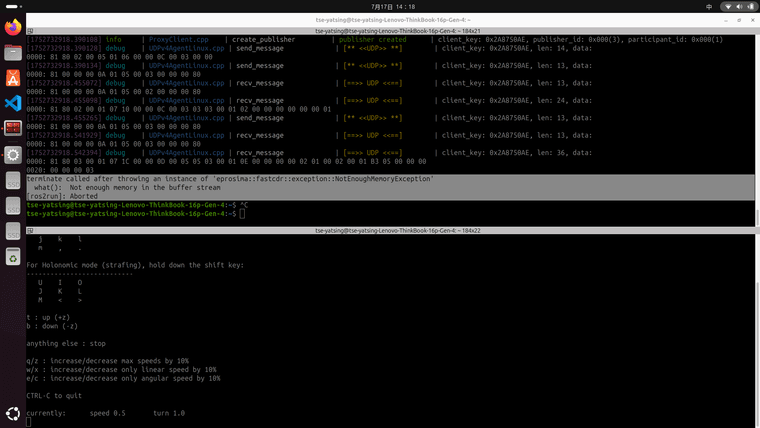The image size is (760, 428).
Task: Click 'turn 1.0' value in lower terminal
Action: pyautogui.click(x=169, y=413)
